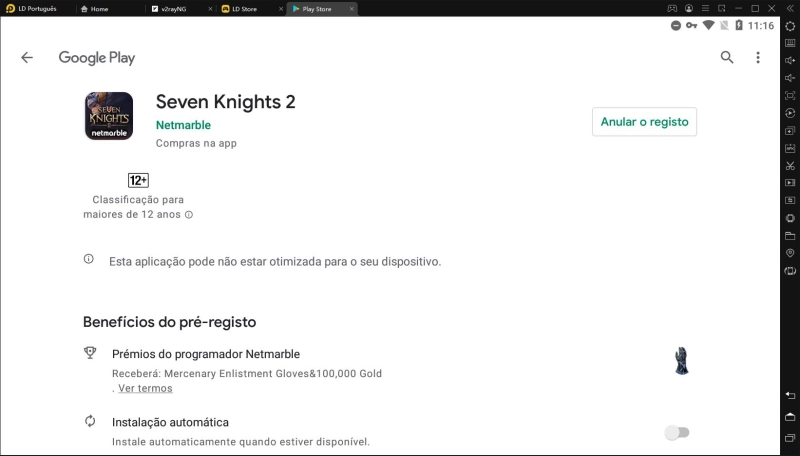Viewport: 800px width, 456px height.
Task: Open the Ver termos link
Action: tap(145, 388)
